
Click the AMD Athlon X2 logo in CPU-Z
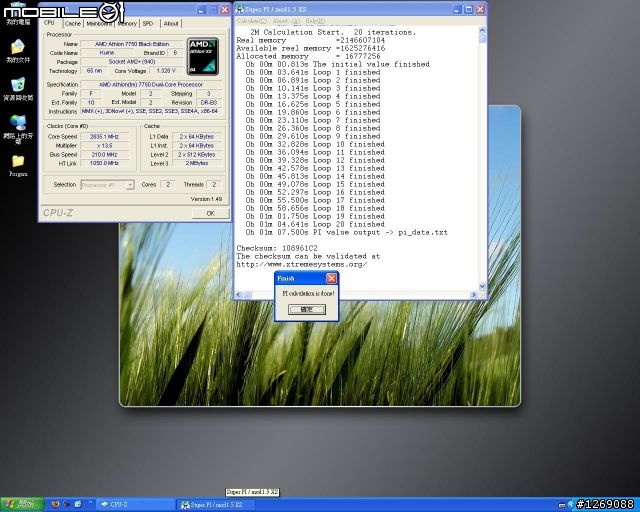(203, 56)
